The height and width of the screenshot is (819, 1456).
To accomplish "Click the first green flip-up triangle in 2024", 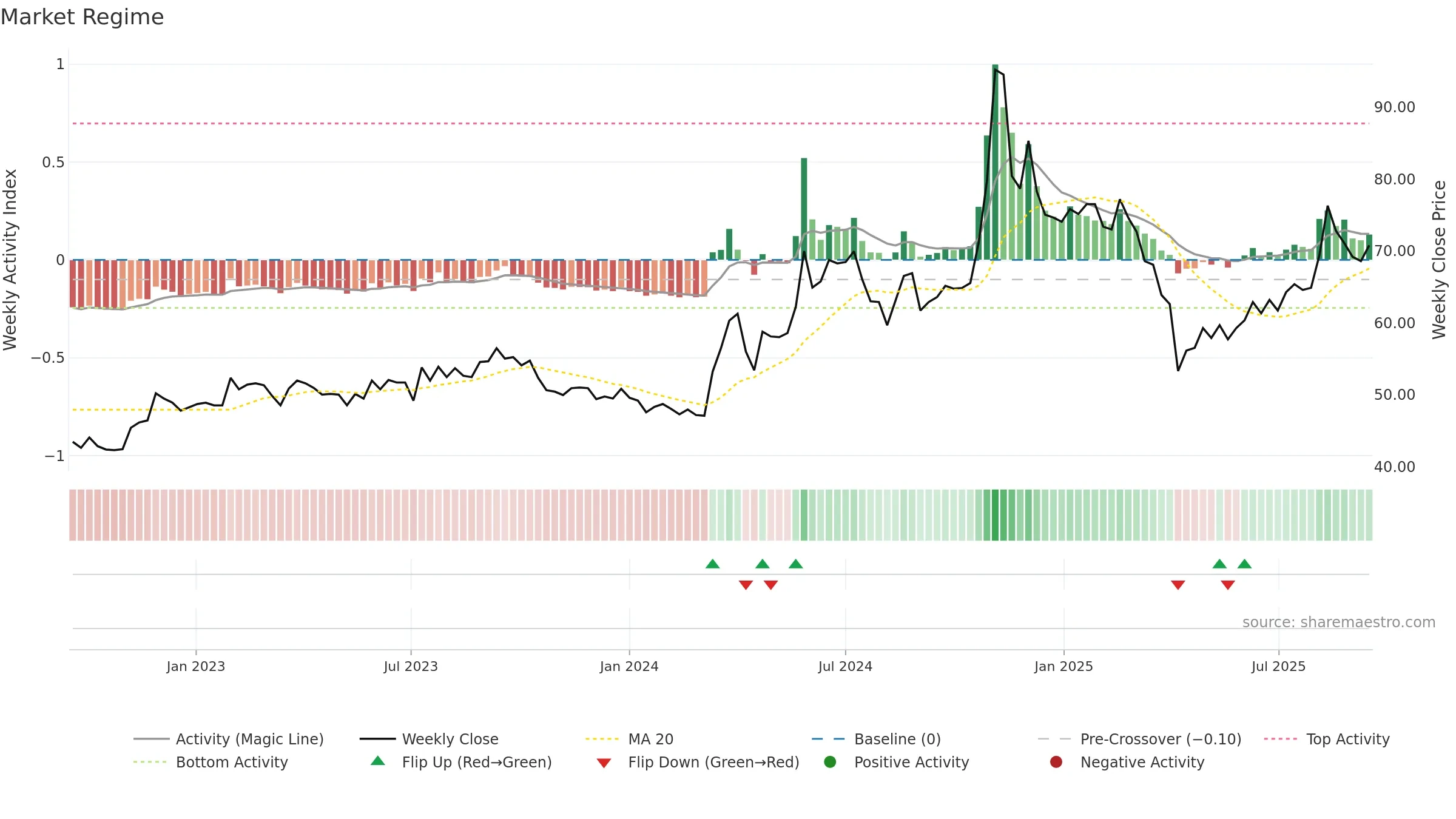I will (713, 564).
